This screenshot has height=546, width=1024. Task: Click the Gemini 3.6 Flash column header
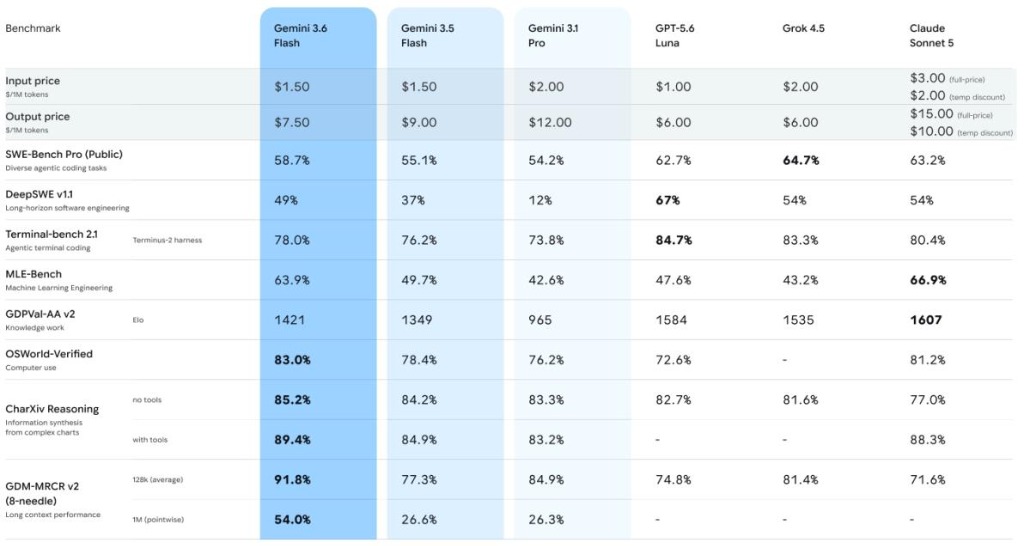click(300, 35)
